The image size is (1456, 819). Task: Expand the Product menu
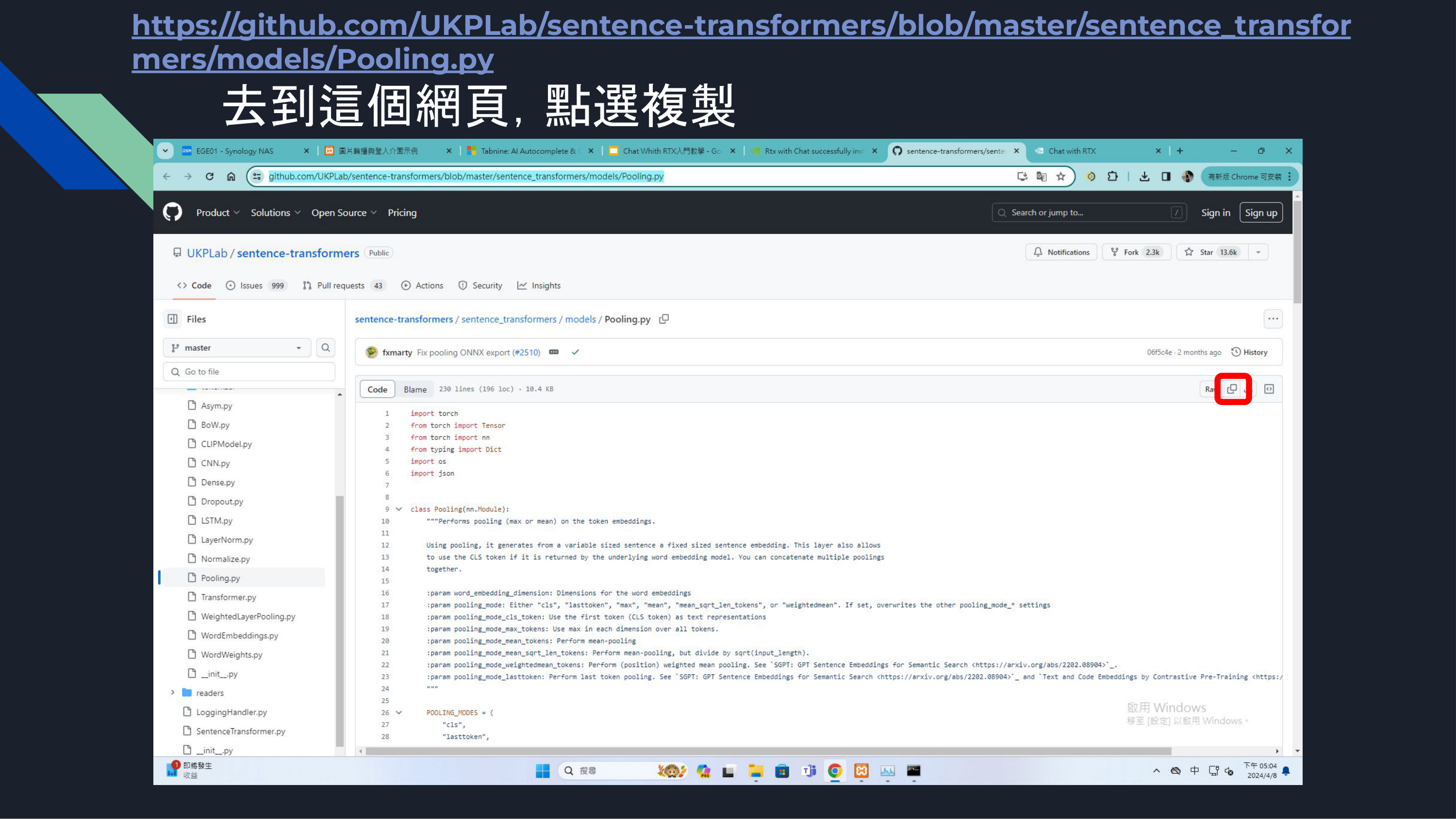(217, 213)
